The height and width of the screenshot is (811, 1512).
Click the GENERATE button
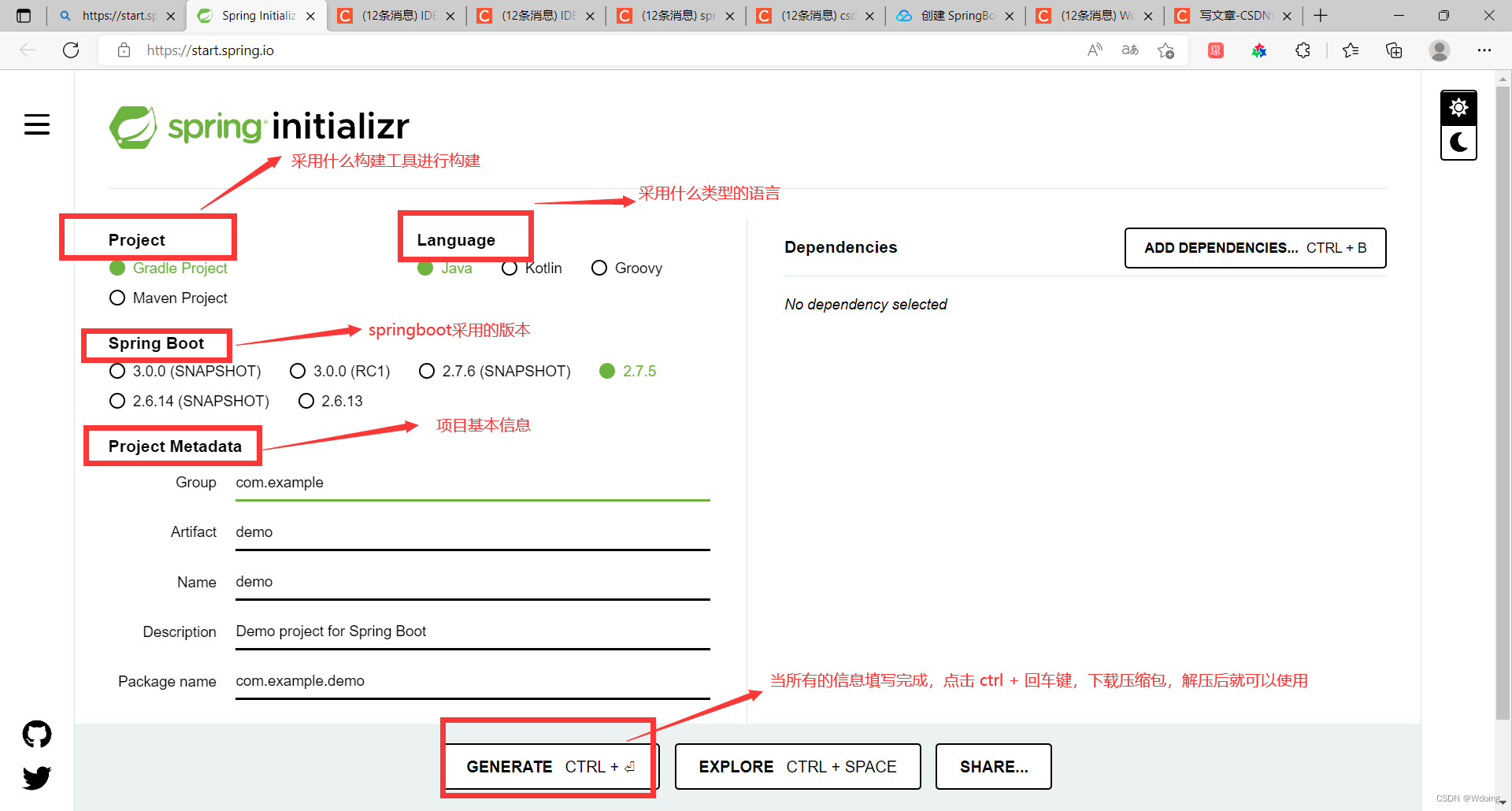coord(550,766)
